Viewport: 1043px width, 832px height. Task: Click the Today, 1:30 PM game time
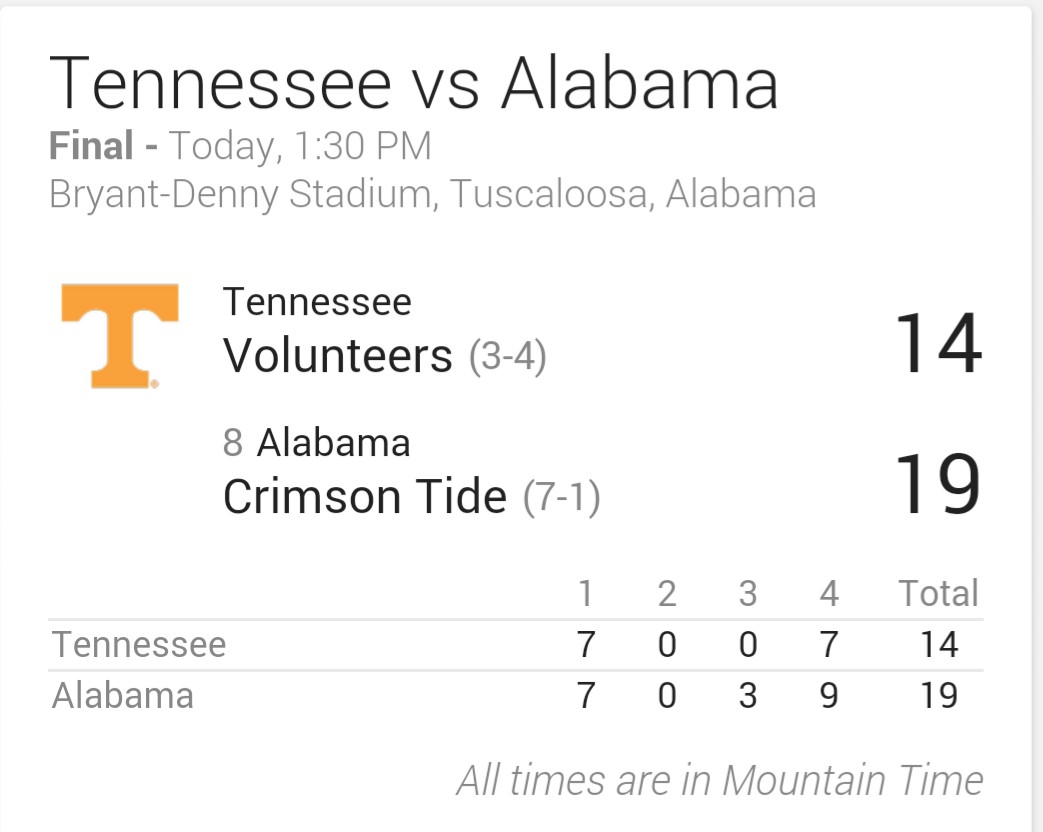tap(300, 146)
